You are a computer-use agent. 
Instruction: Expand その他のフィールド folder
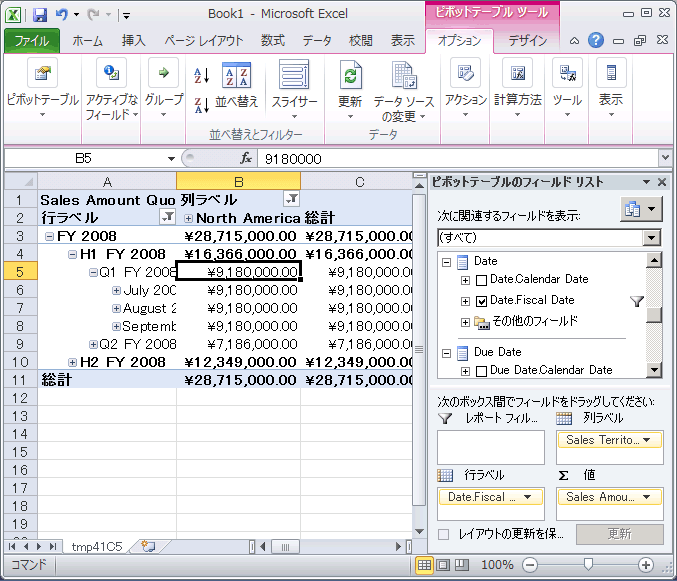tap(465, 322)
